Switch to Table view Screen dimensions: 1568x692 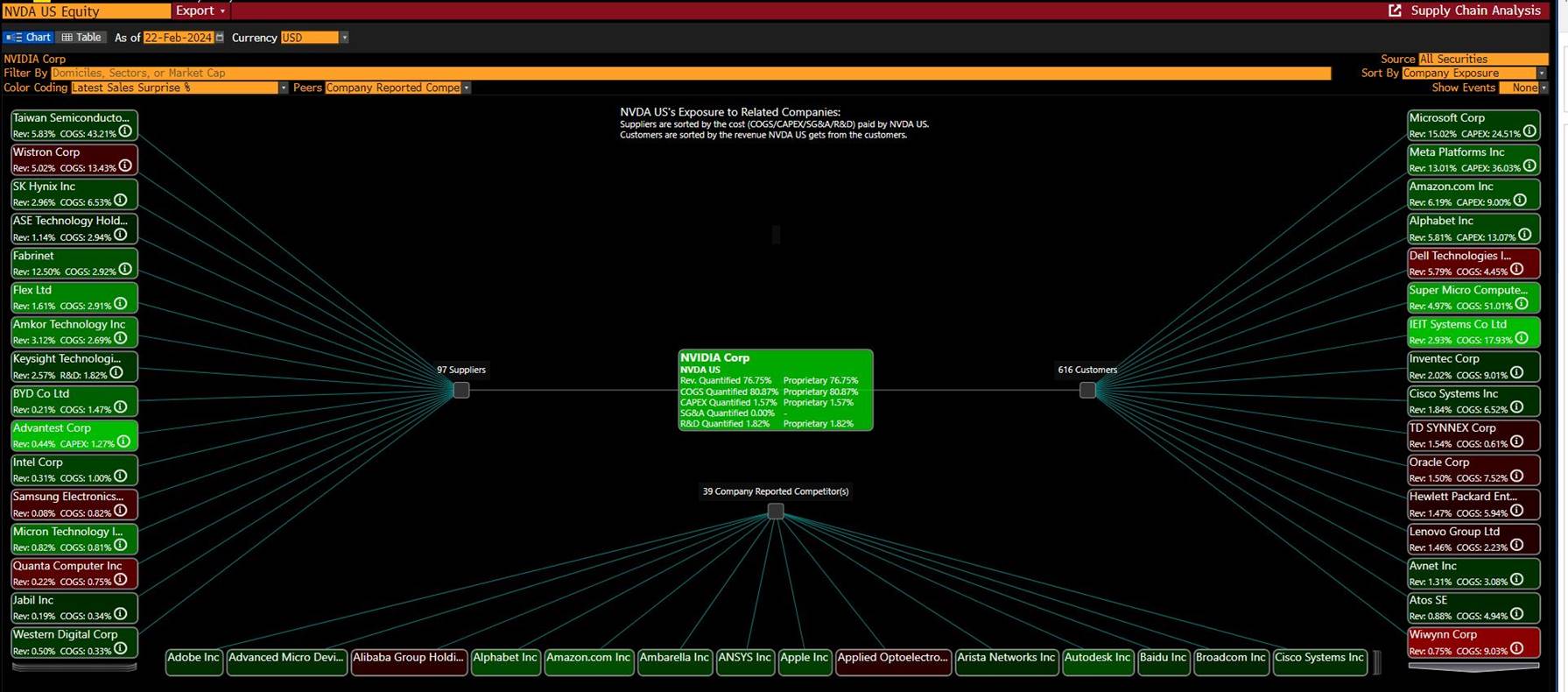(81, 38)
